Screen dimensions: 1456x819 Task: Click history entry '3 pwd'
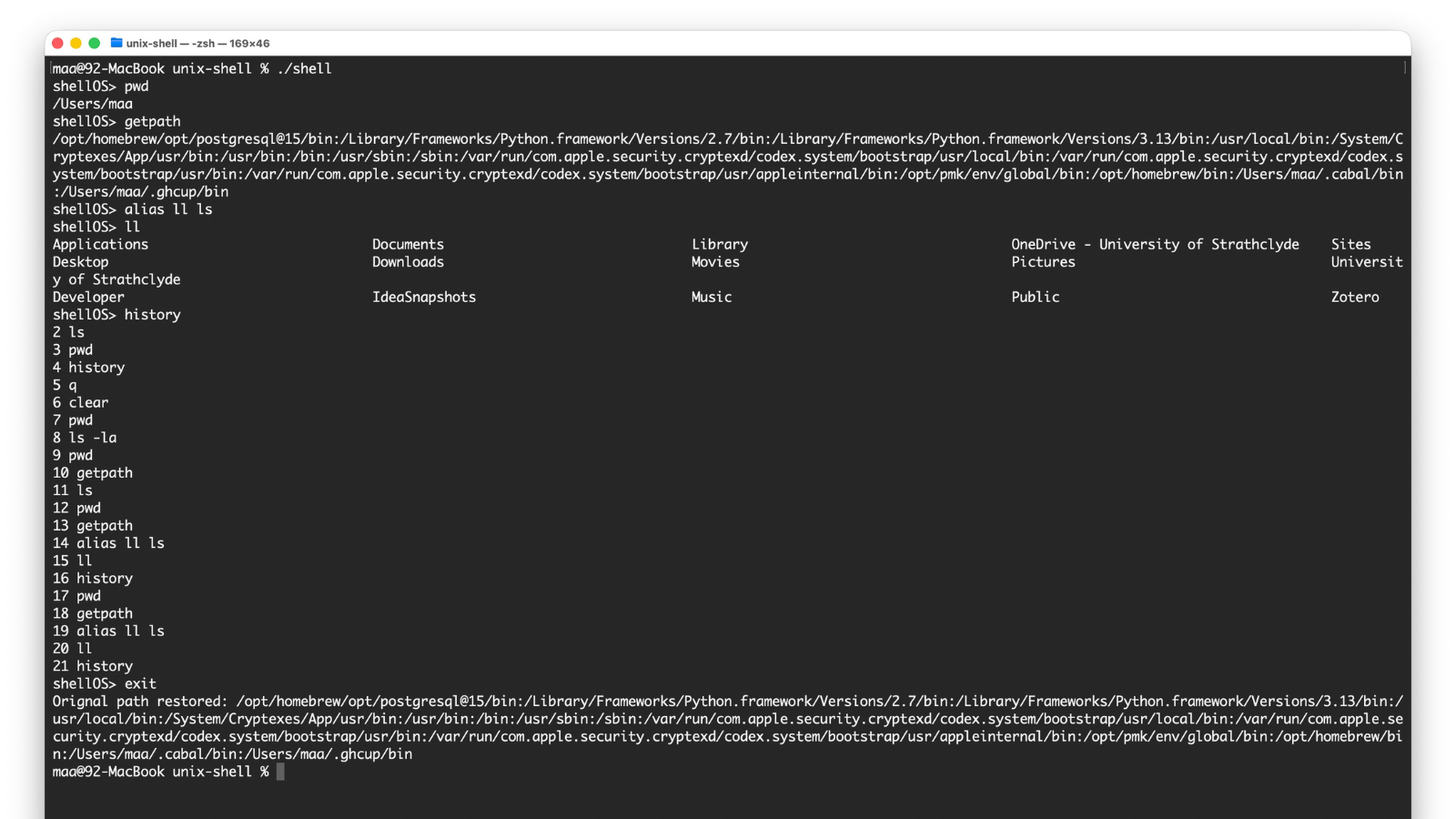click(73, 349)
